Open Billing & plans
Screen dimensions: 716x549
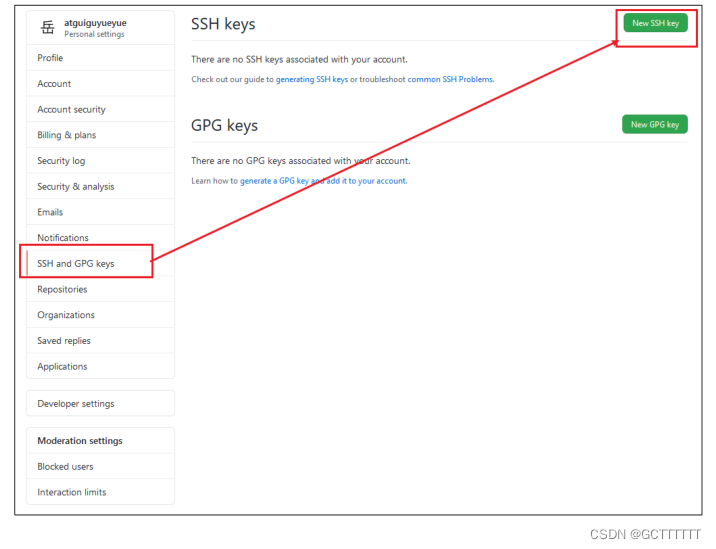tap(100, 135)
